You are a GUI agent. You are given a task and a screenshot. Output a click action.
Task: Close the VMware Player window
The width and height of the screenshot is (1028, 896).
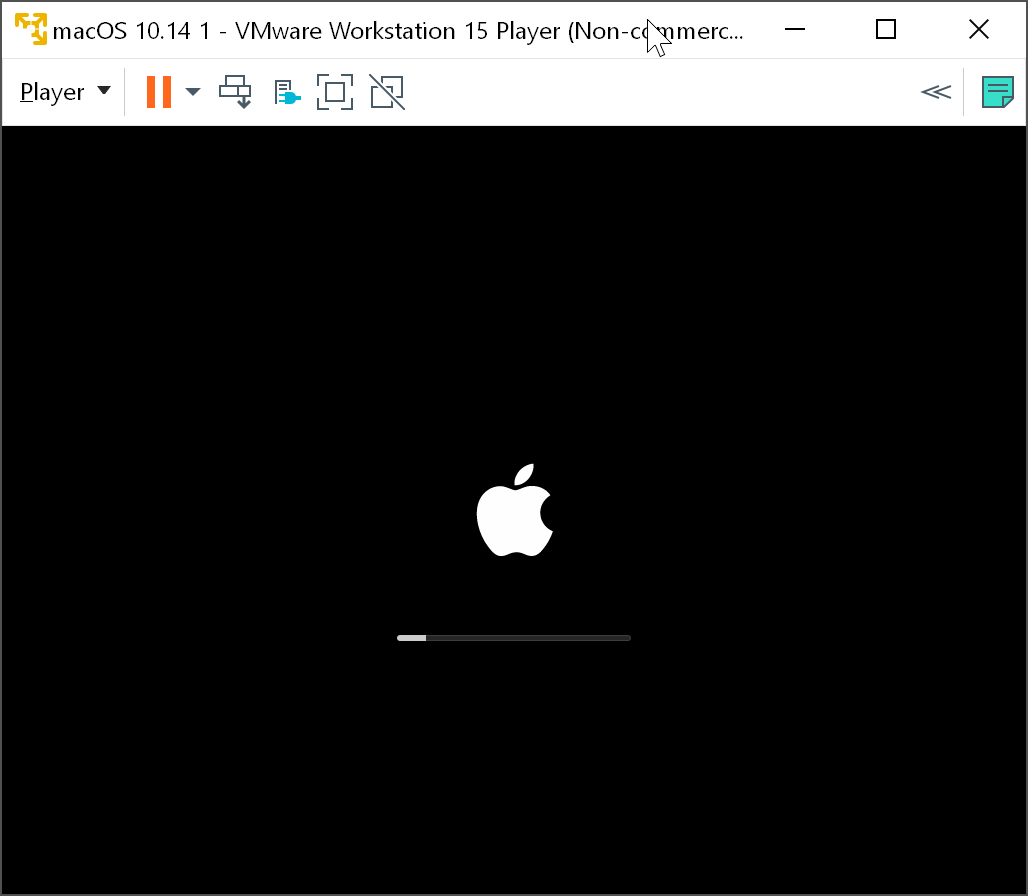[x=979, y=29]
